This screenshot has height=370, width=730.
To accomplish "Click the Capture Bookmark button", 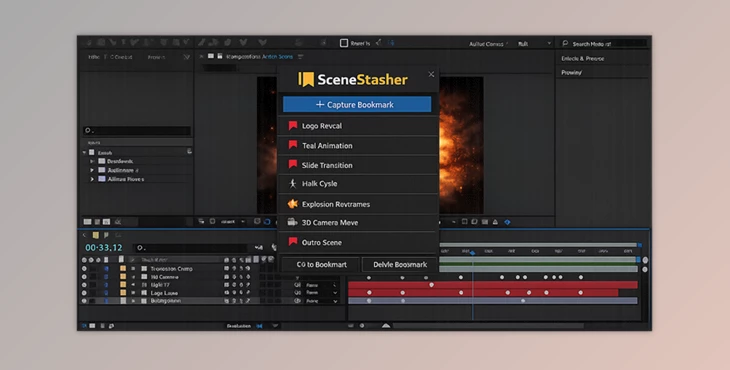I will pos(357,105).
